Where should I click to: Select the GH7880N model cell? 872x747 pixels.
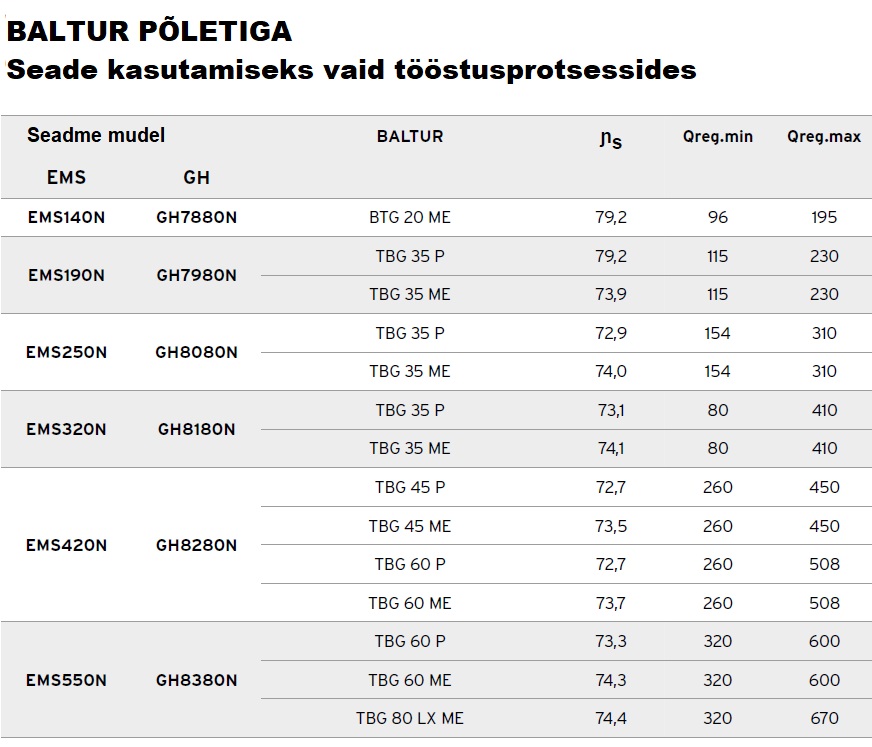pyautogui.click(x=197, y=217)
